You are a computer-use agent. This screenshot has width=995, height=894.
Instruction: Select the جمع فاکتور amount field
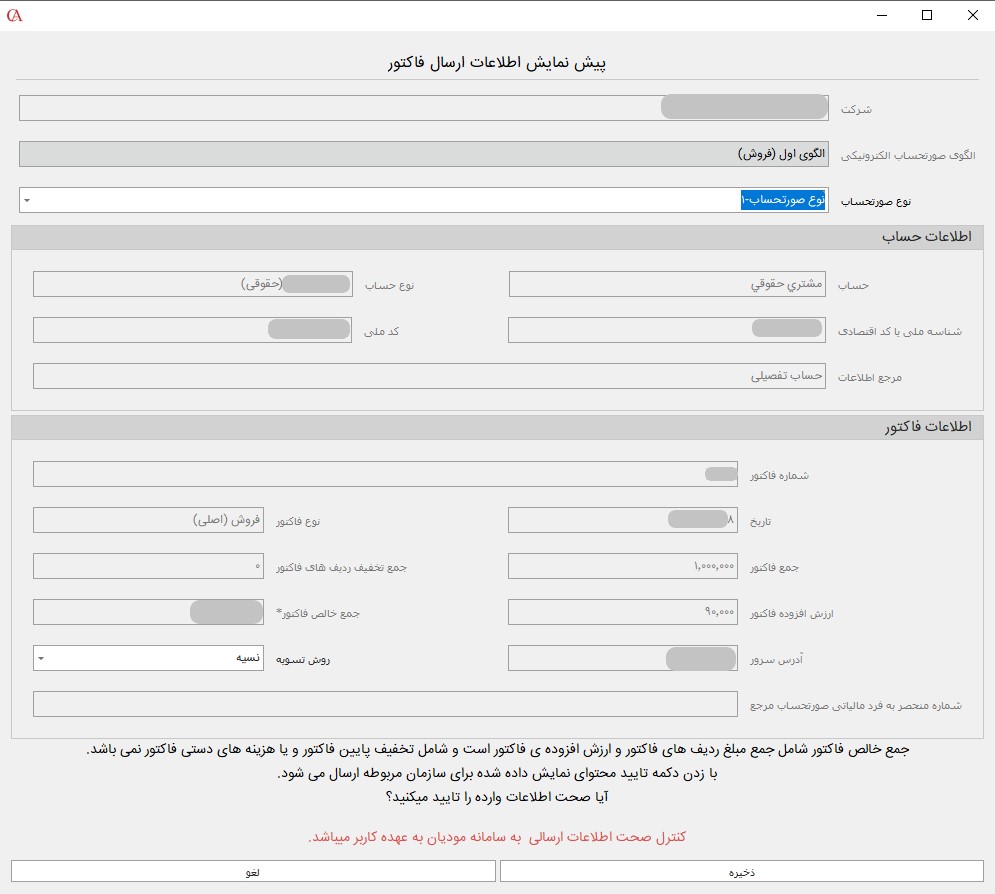coord(622,566)
